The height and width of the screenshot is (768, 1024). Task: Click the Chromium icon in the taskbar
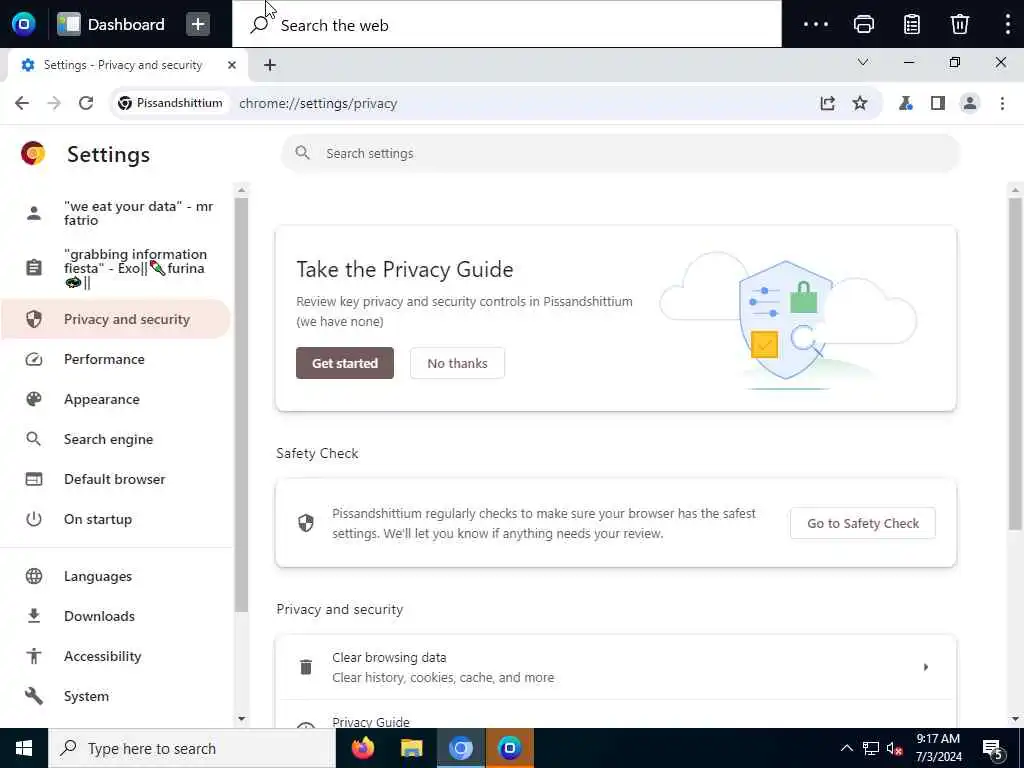460,748
